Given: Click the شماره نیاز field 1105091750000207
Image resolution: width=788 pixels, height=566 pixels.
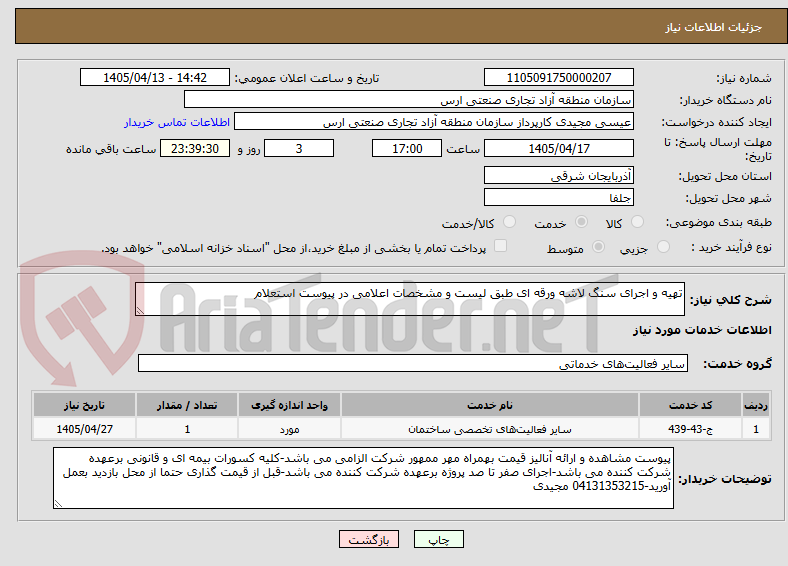Looking at the screenshot, I should [558, 77].
